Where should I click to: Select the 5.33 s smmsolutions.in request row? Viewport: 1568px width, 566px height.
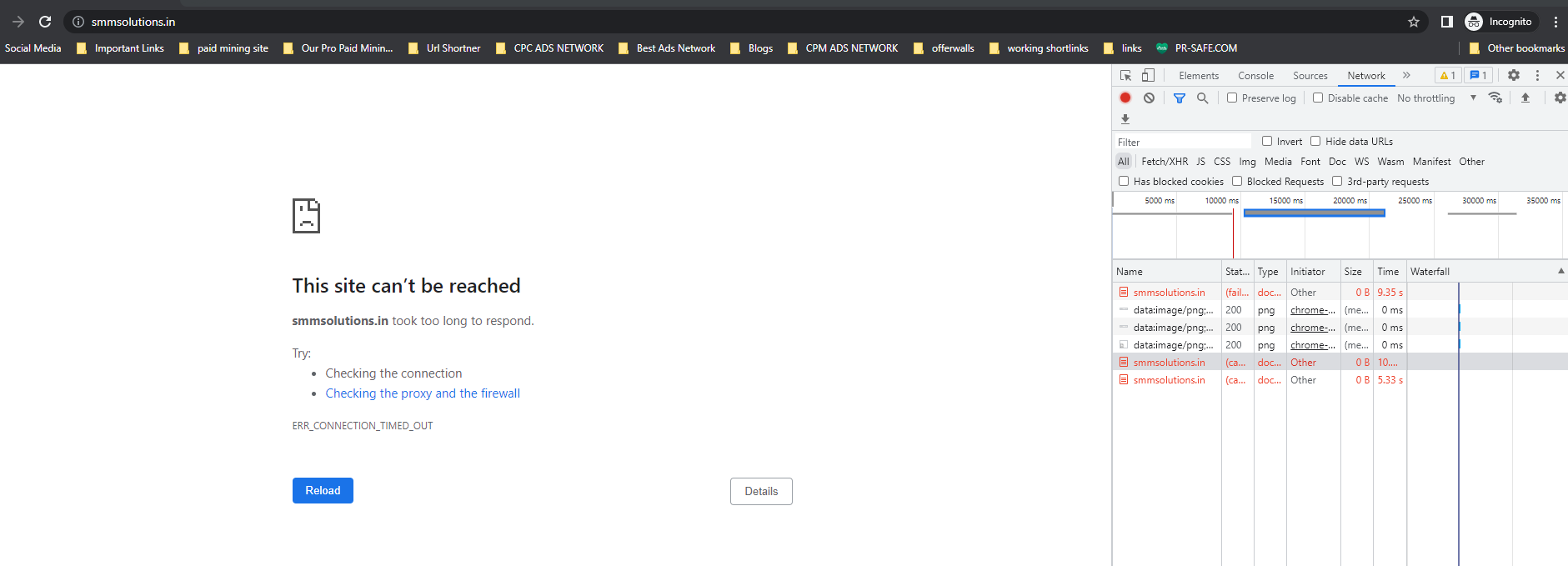(x=1340, y=380)
